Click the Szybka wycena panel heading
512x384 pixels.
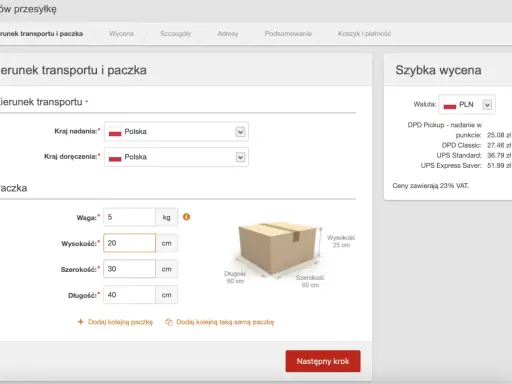(x=438, y=70)
